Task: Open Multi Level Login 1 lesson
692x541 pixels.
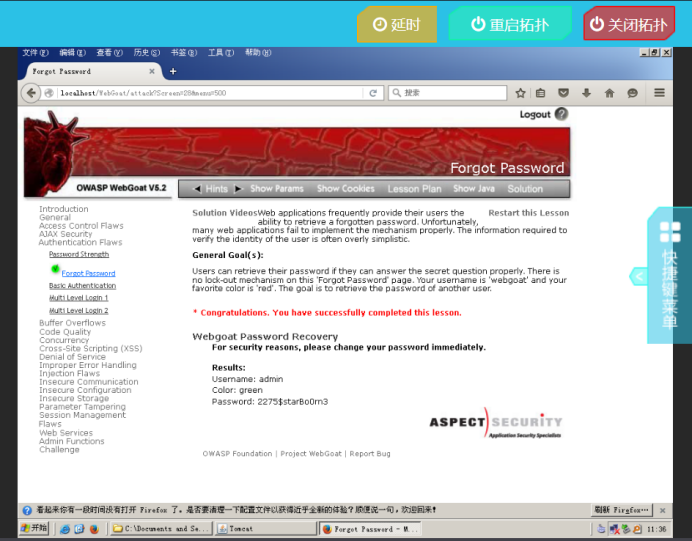Action: tap(79, 298)
